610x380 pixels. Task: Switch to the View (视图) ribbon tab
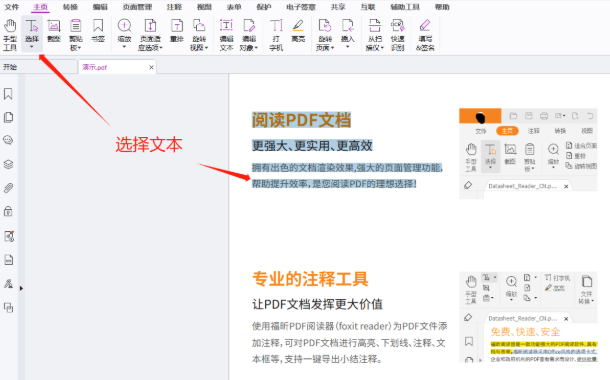pos(204,7)
